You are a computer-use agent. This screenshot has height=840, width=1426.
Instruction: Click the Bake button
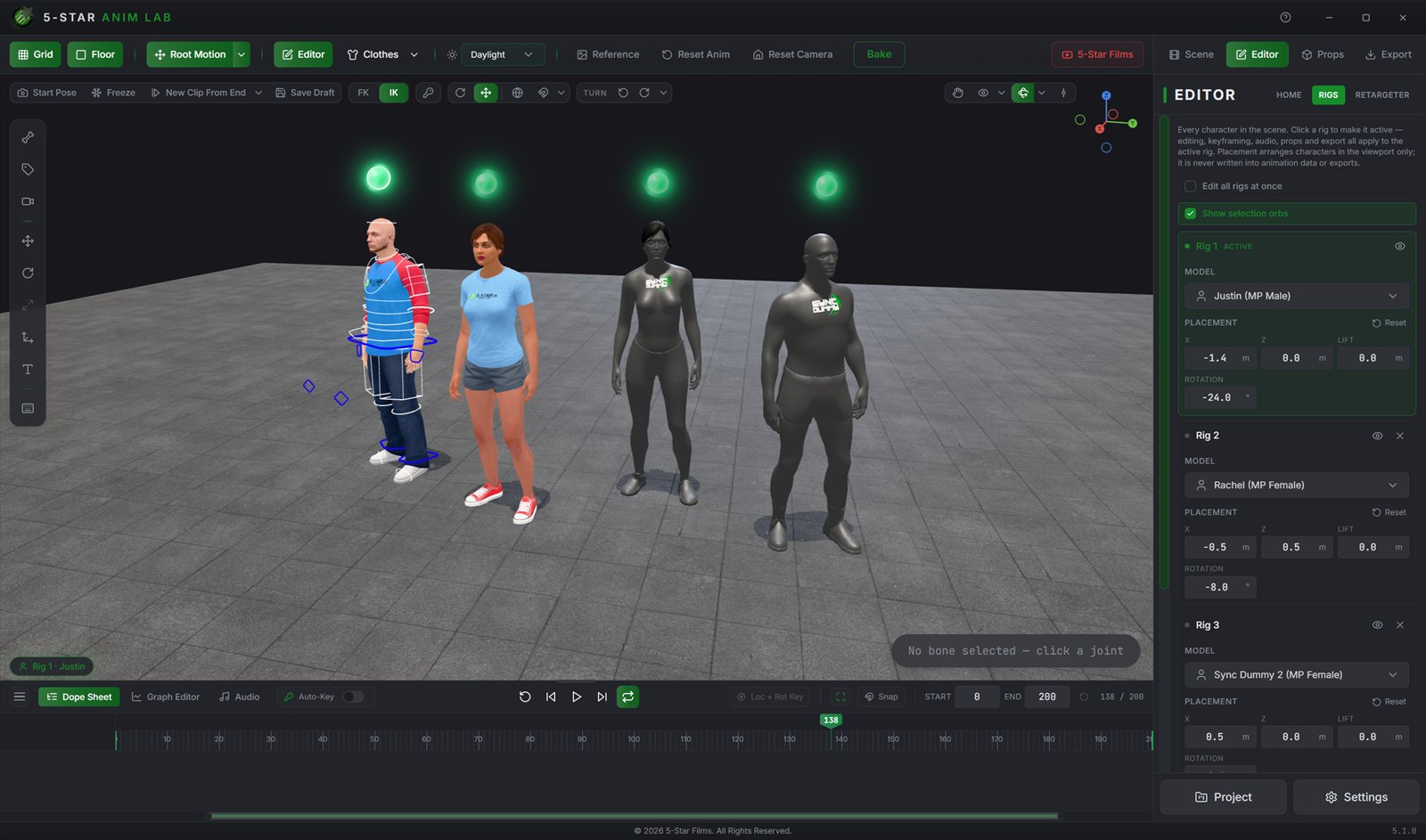(879, 54)
